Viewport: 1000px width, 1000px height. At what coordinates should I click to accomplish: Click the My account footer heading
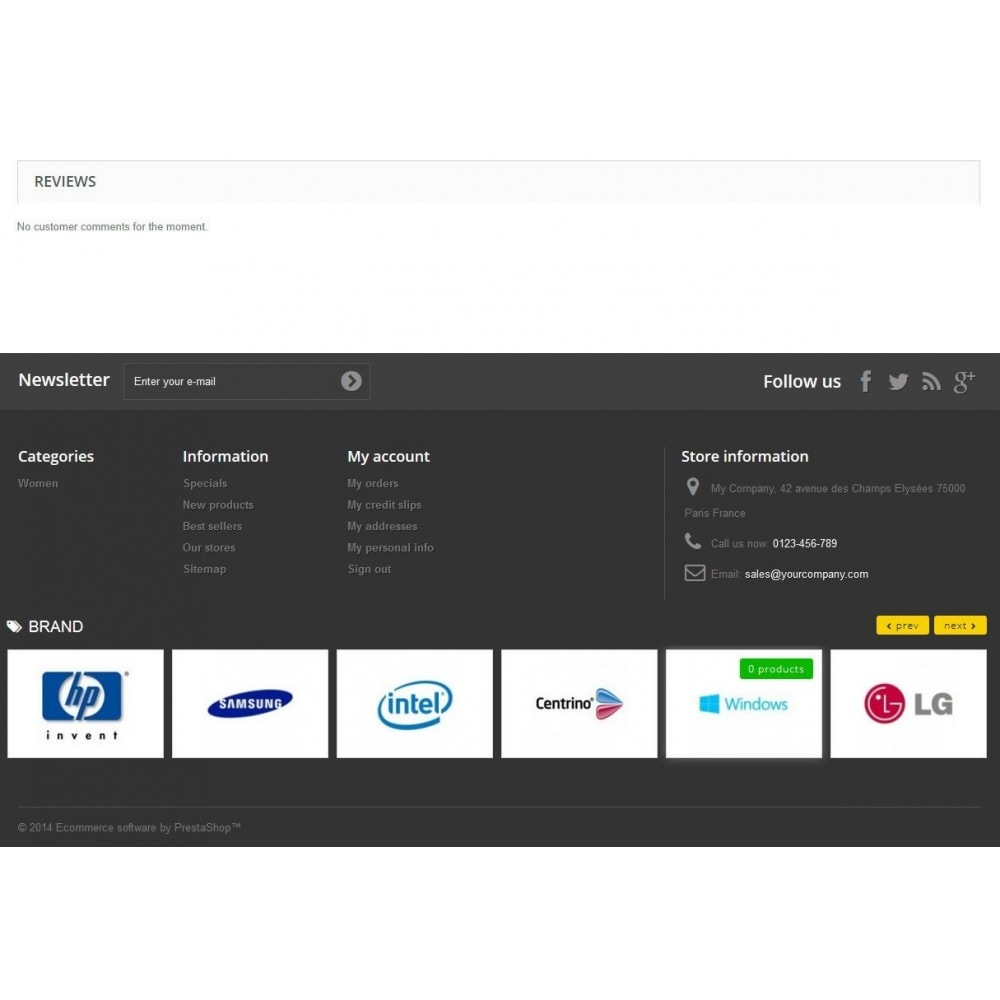(388, 457)
